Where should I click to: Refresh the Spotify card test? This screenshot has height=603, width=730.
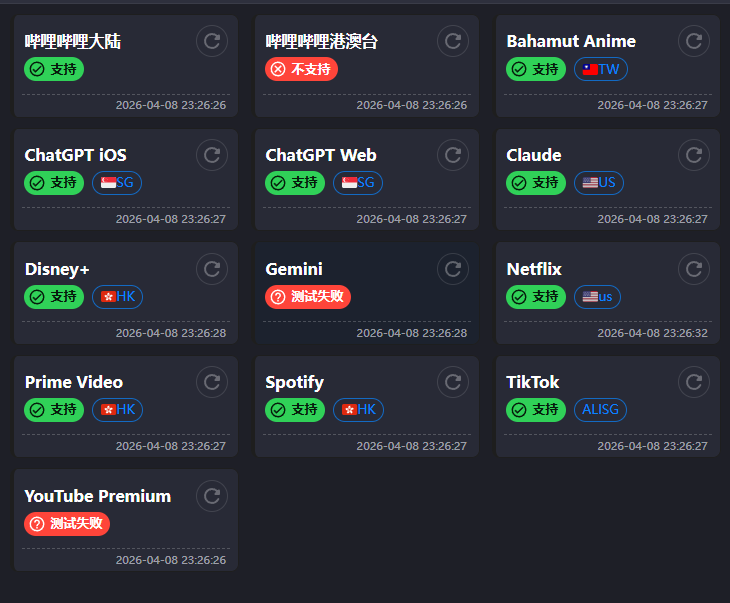452,382
